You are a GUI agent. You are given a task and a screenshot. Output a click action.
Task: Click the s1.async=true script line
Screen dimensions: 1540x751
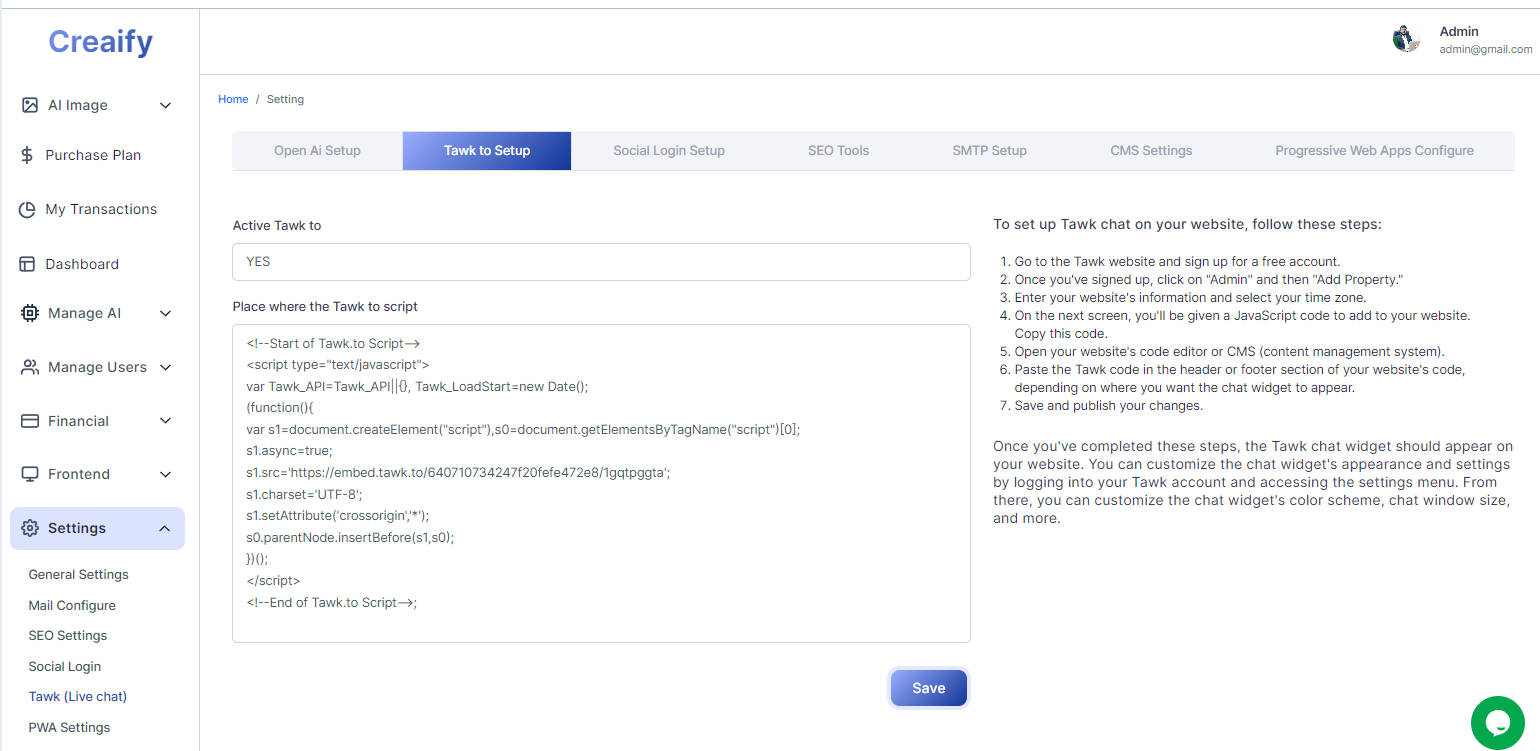(291, 451)
